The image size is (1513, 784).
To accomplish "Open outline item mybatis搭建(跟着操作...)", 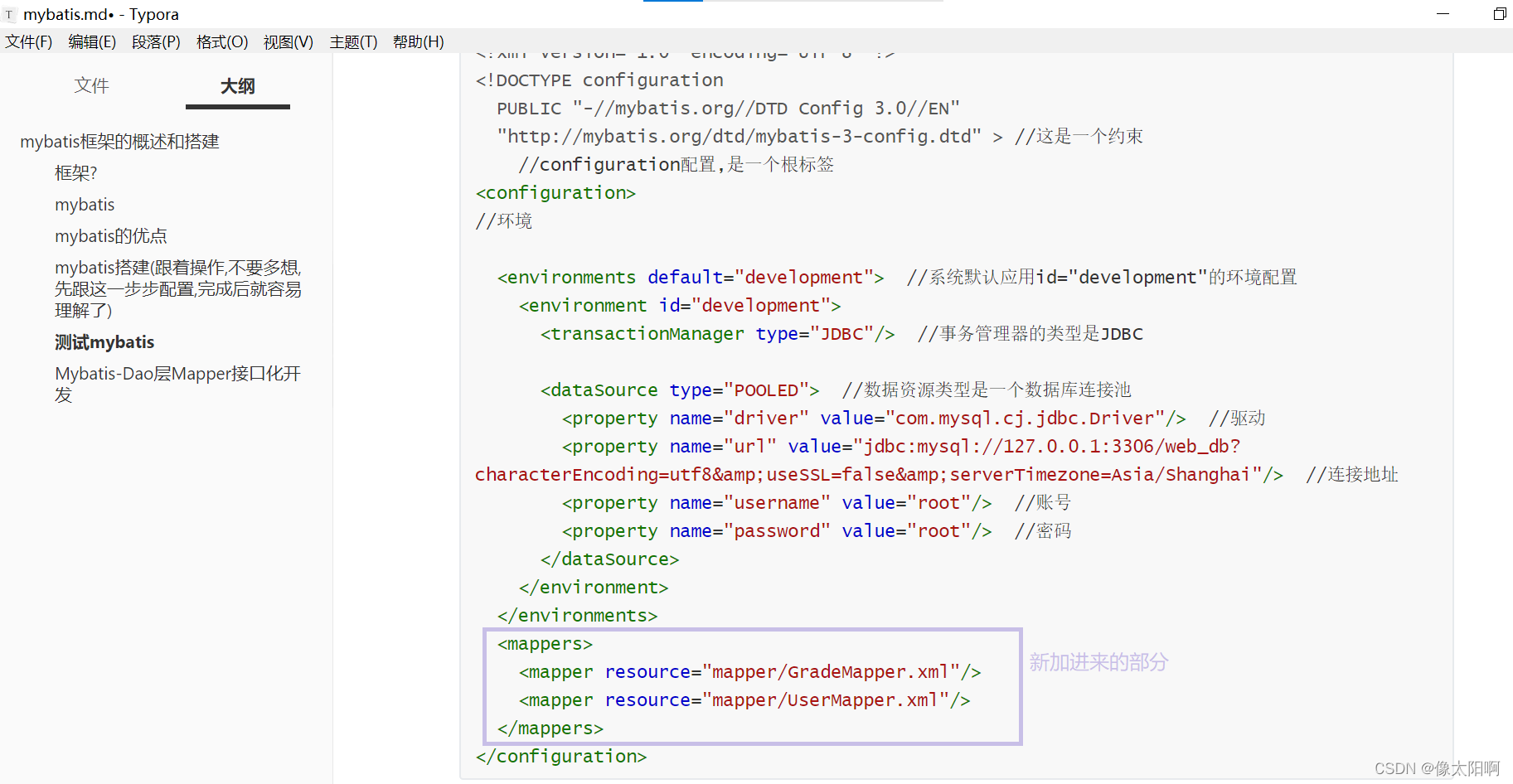I will pos(178,288).
